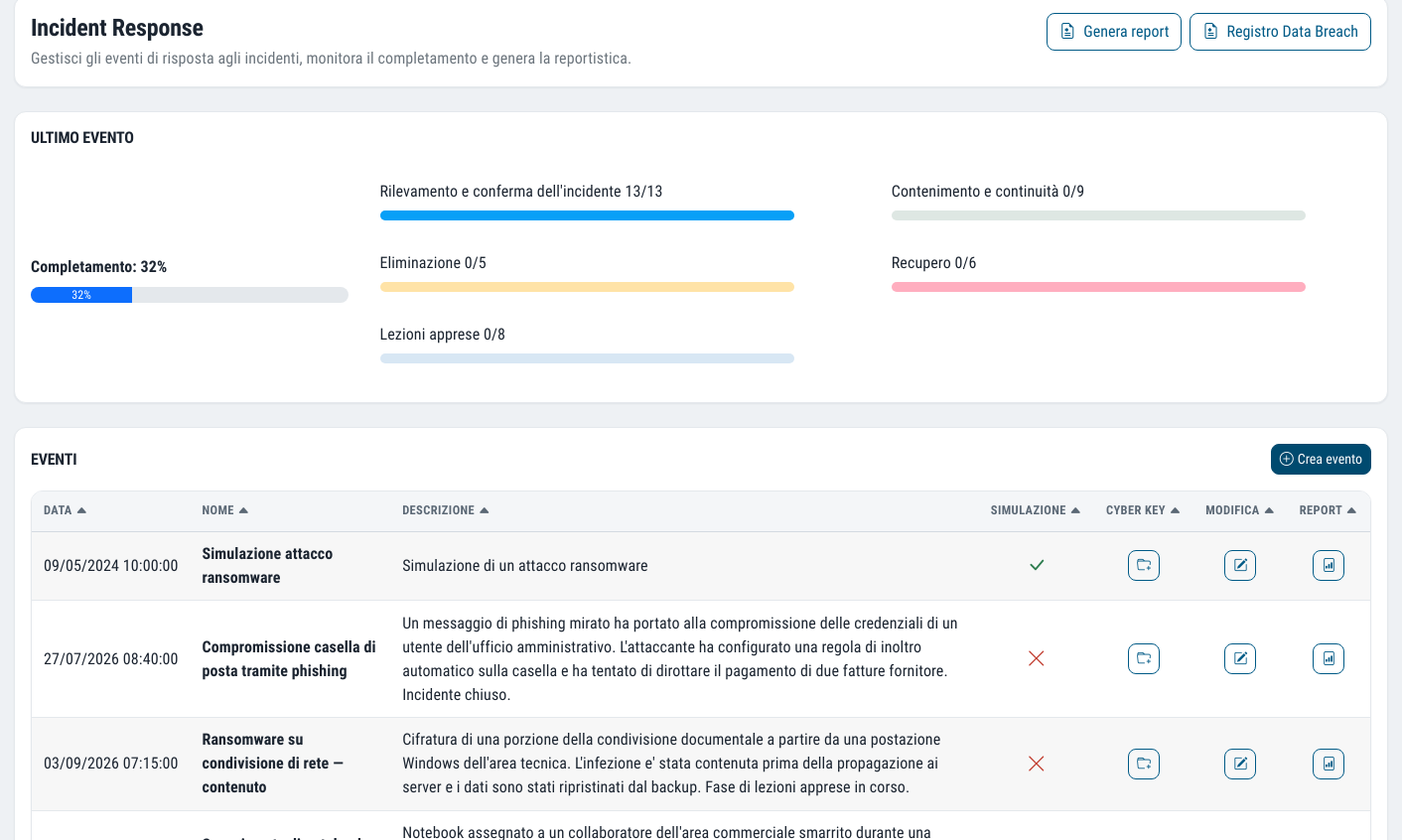The image size is (1402, 840).
Task: Click the 32% completion progress bar
Action: point(190,295)
